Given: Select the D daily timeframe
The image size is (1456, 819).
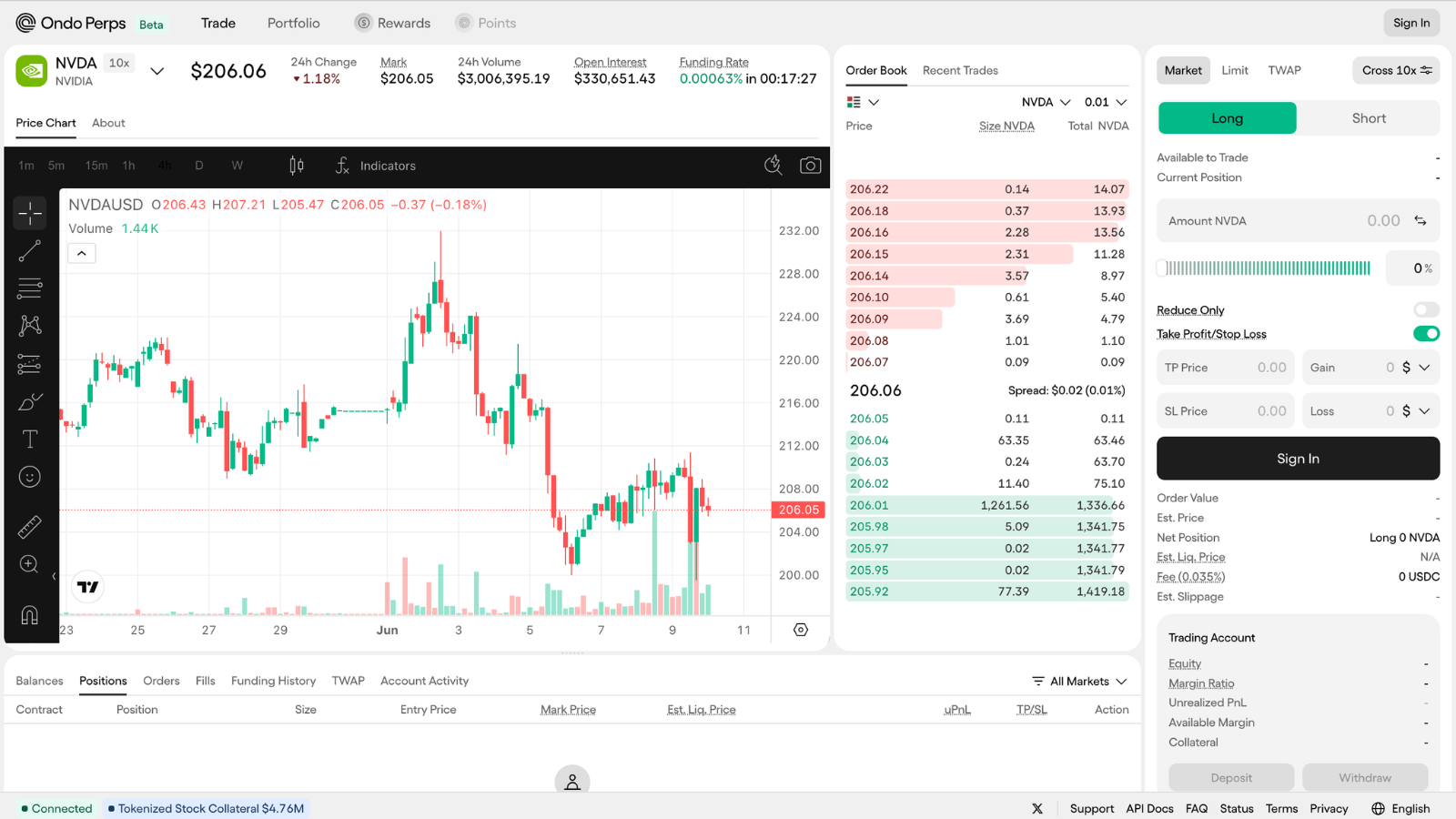Looking at the screenshot, I should [x=199, y=166].
